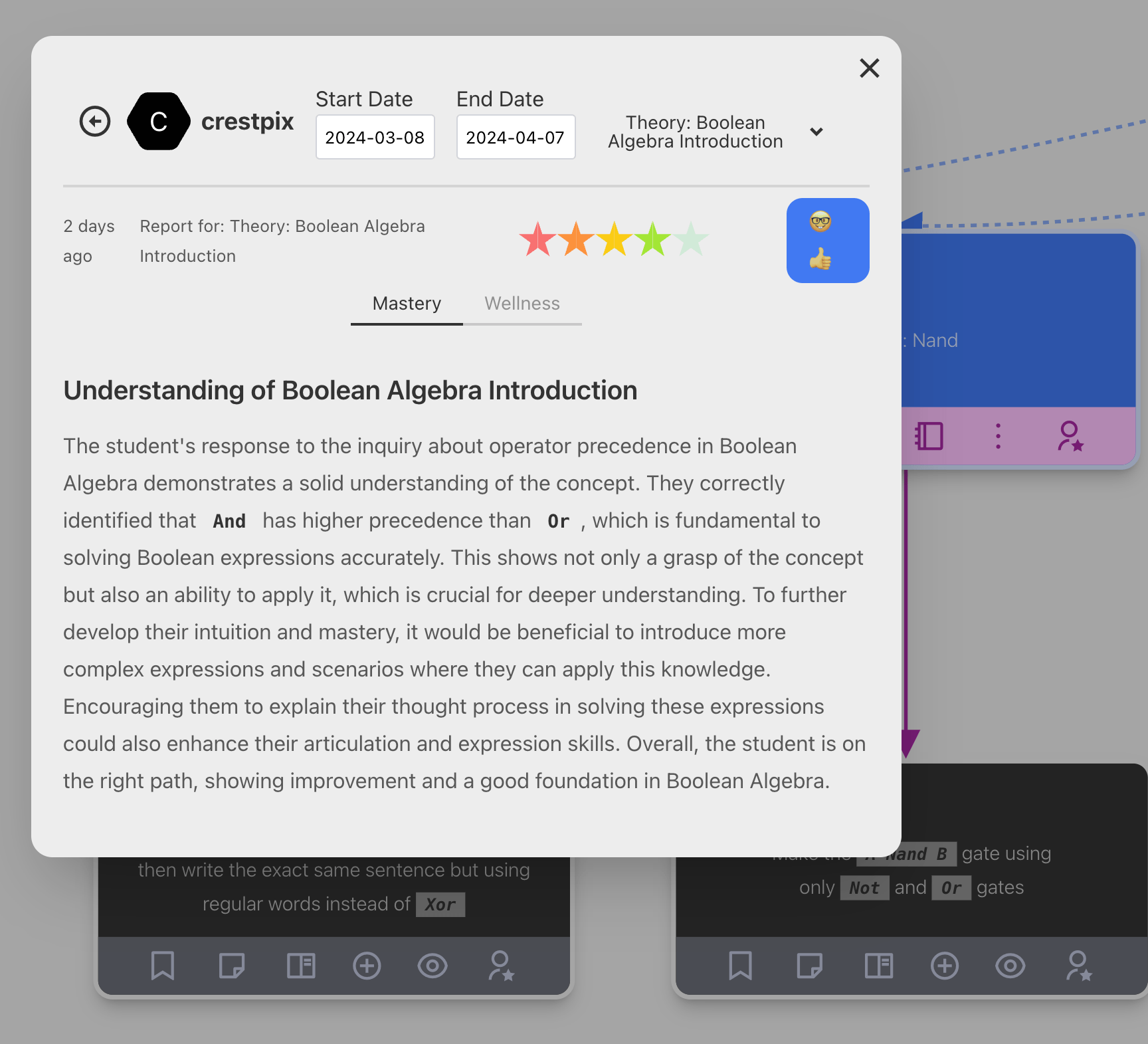Click the bookmark icon on the Xor card
The width and height of the screenshot is (1148, 1044).
click(163, 966)
